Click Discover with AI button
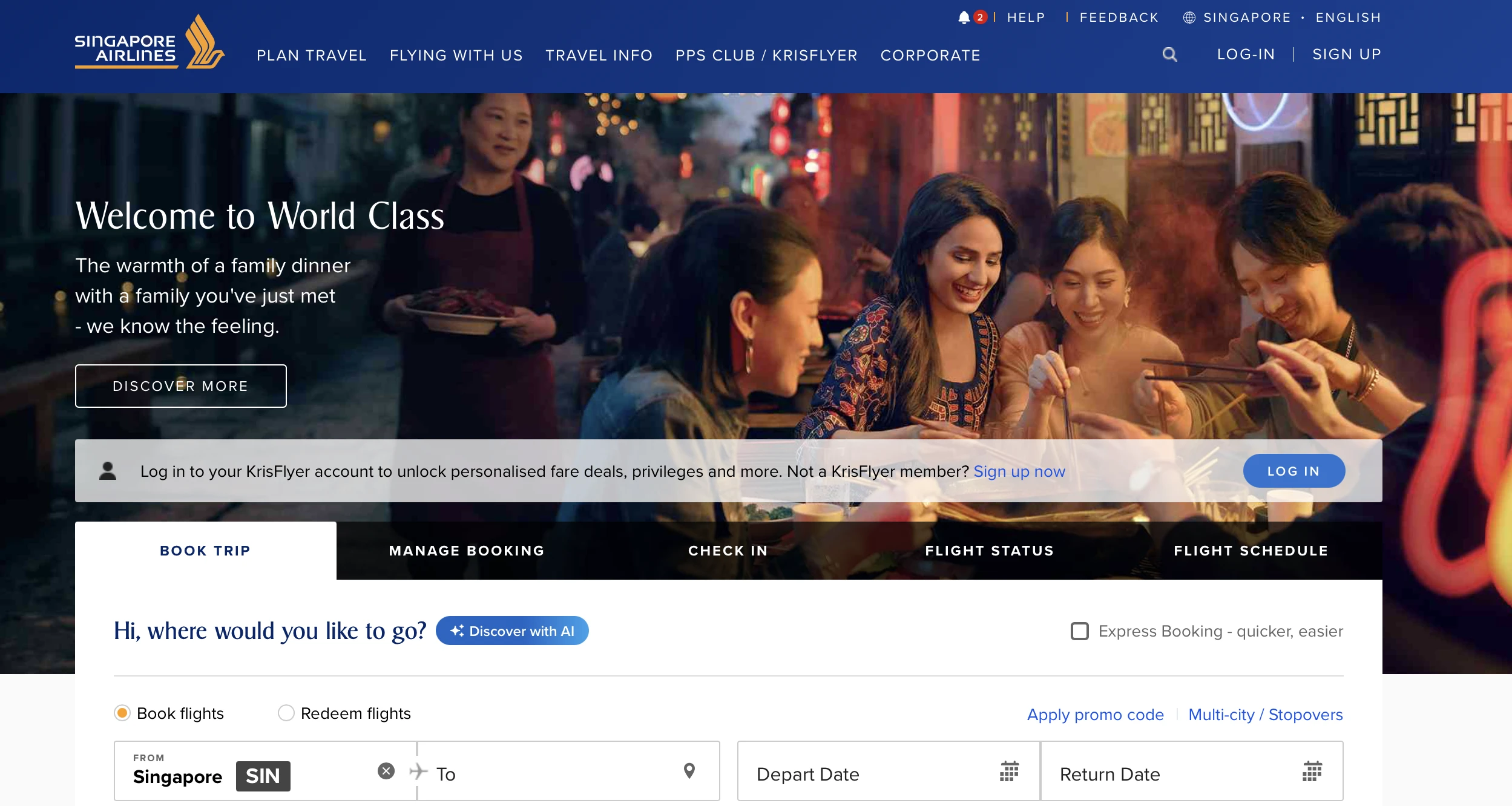The height and width of the screenshot is (806, 1512). click(x=512, y=631)
